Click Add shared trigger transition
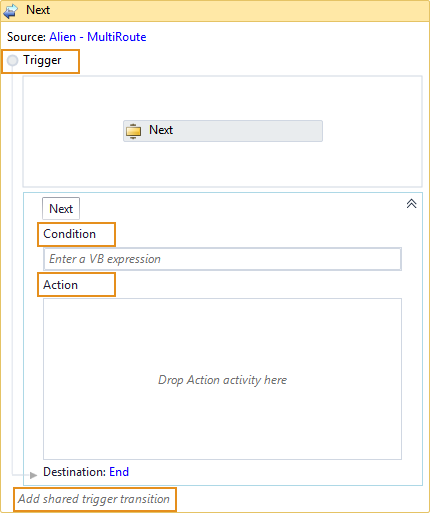Image resolution: width=431 pixels, height=513 pixels. [x=94, y=499]
